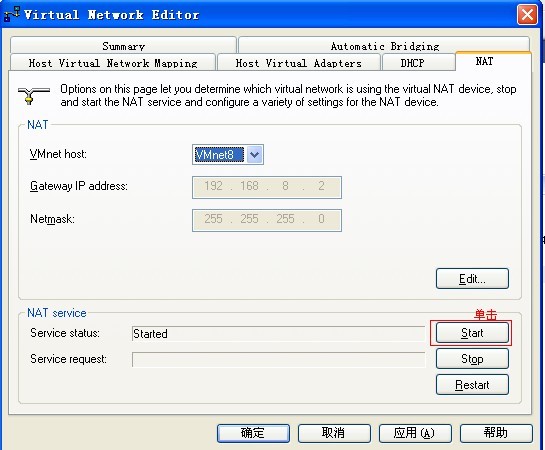Close the Virtual Network Editor window
The width and height of the screenshot is (545, 450).
[x=527, y=15]
